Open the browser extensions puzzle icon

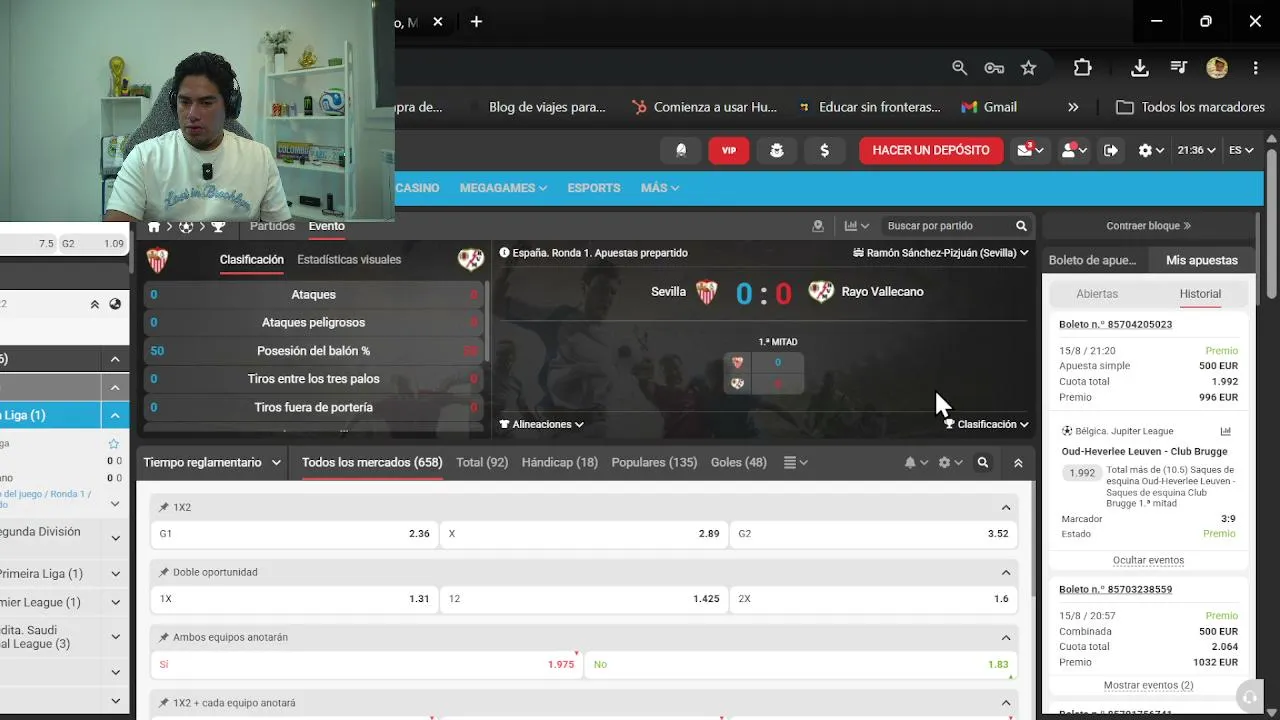(1083, 68)
